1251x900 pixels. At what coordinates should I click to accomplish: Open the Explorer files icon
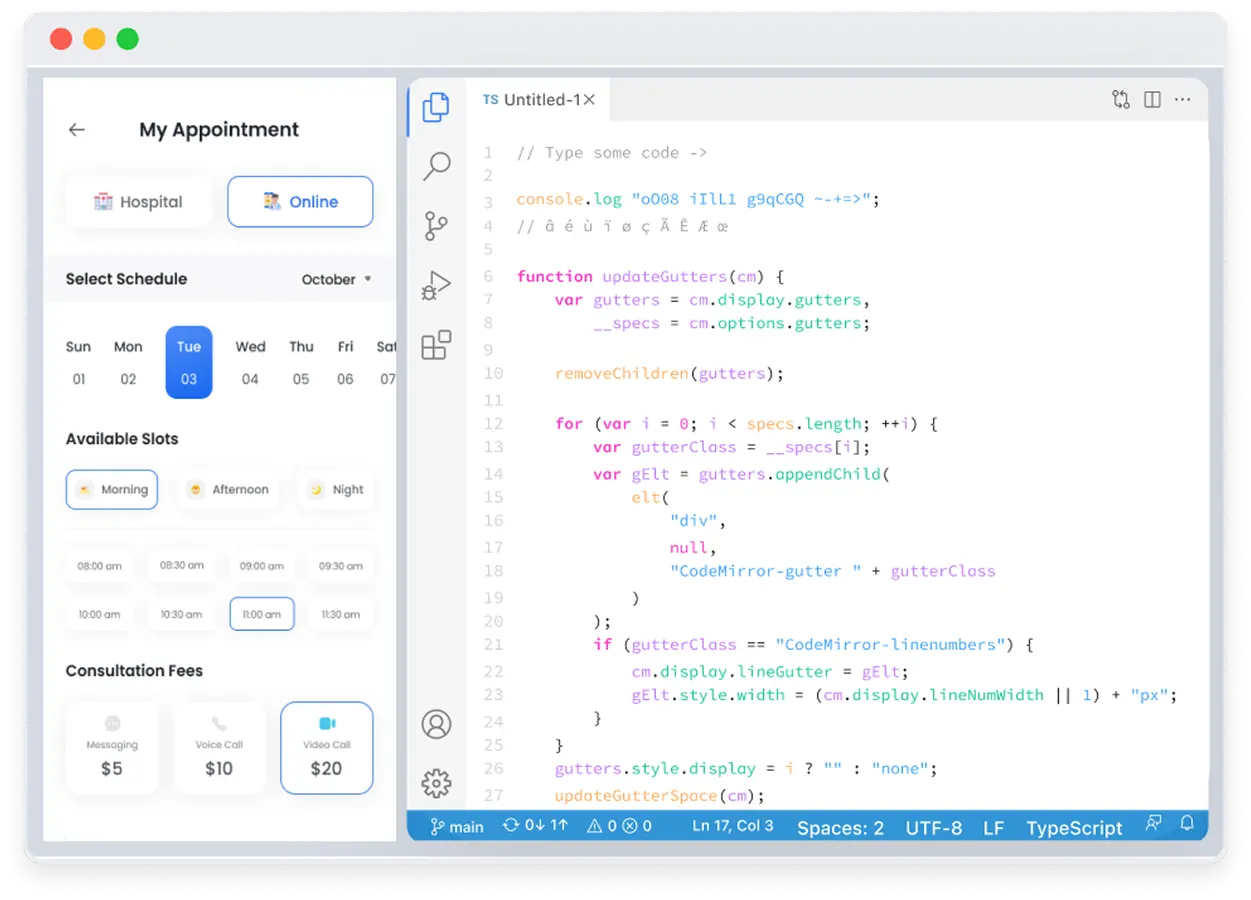(436, 107)
